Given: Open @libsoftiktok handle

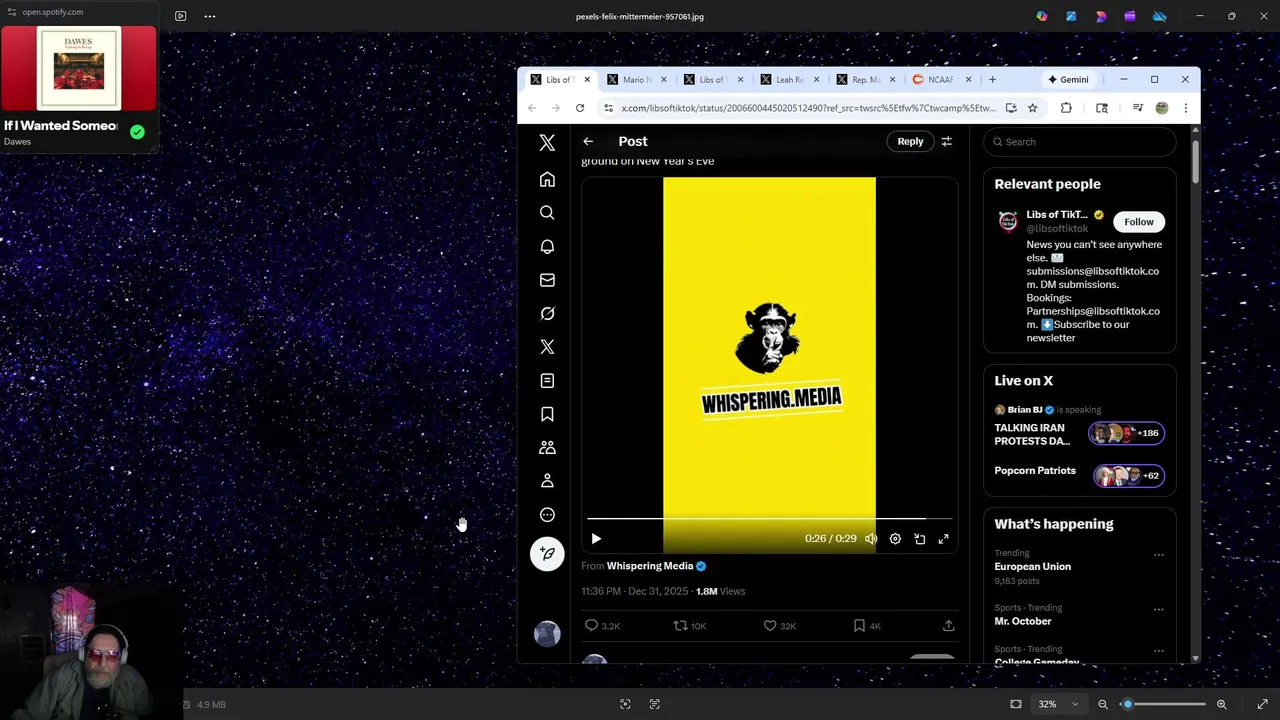Looking at the screenshot, I should 1057,229.
